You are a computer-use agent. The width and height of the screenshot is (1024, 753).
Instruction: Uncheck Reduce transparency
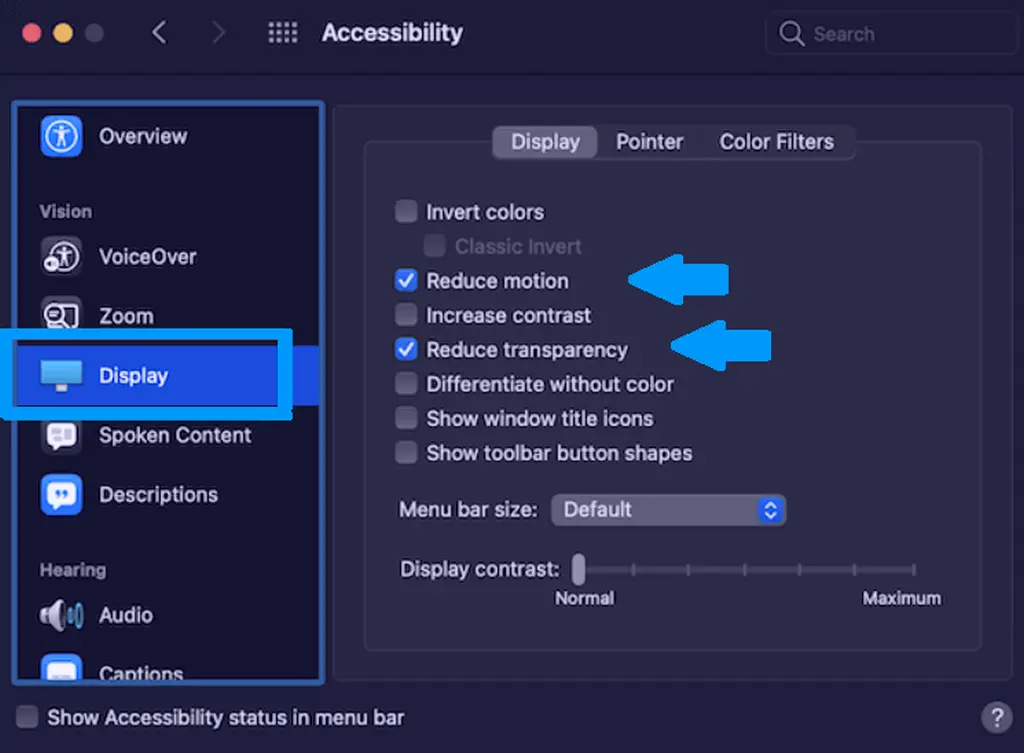point(406,349)
